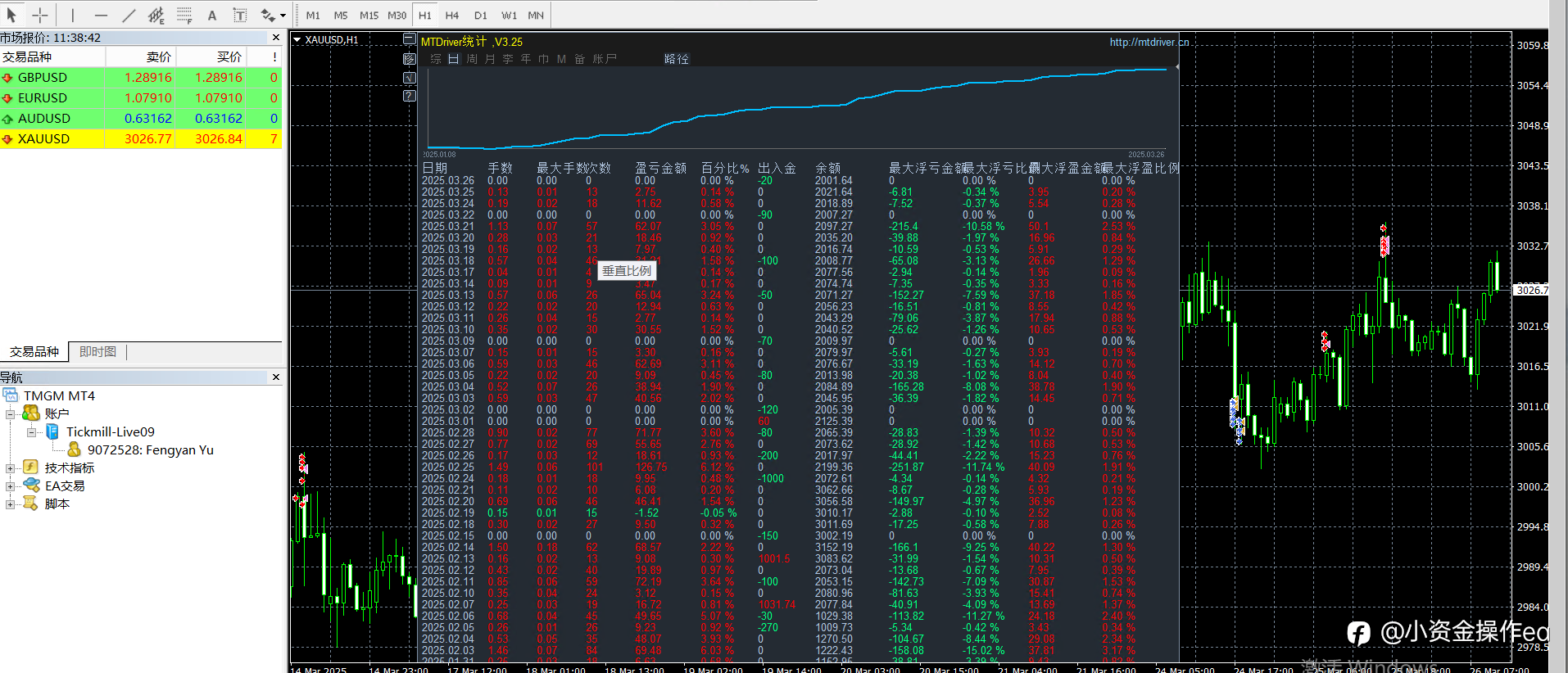Click AUDUSD up-arrow icon

click(x=7, y=119)
